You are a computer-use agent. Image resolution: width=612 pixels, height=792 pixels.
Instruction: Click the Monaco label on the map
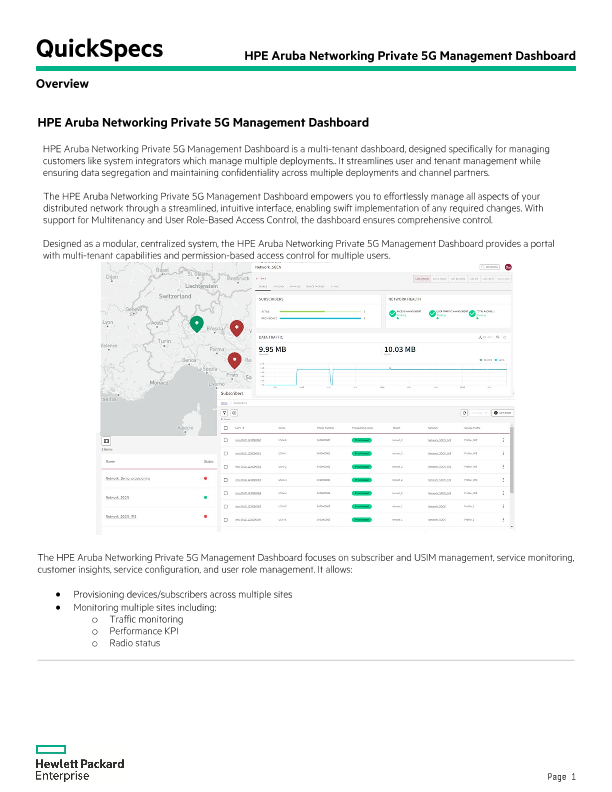[x=159, y=382]
